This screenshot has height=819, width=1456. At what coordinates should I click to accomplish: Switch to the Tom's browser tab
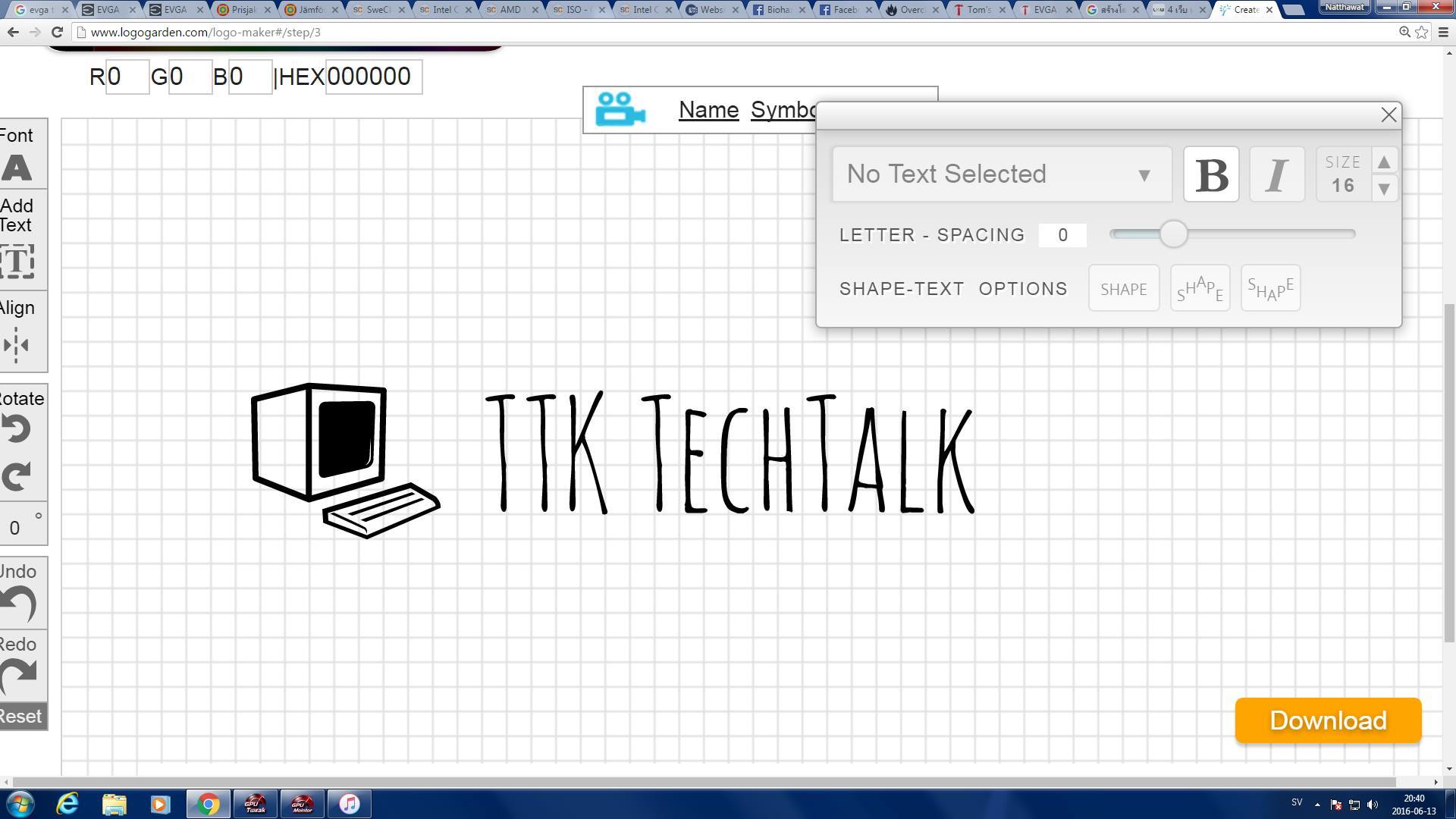pos(978,10)
